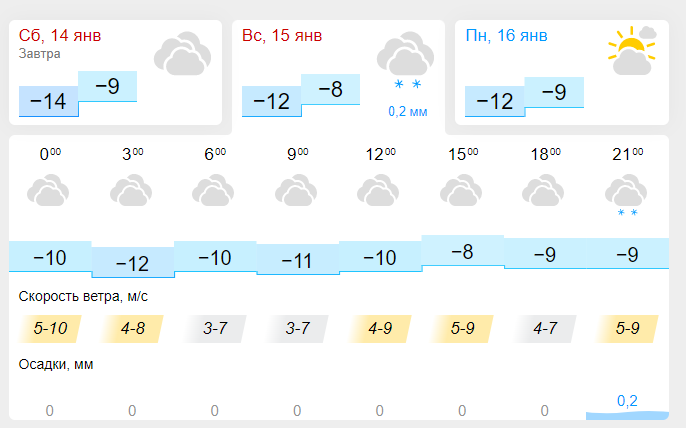This screenshot has width=686, height=428.
Task: Select the Сб, 14 янв day tab
Action: pos(61,36)
